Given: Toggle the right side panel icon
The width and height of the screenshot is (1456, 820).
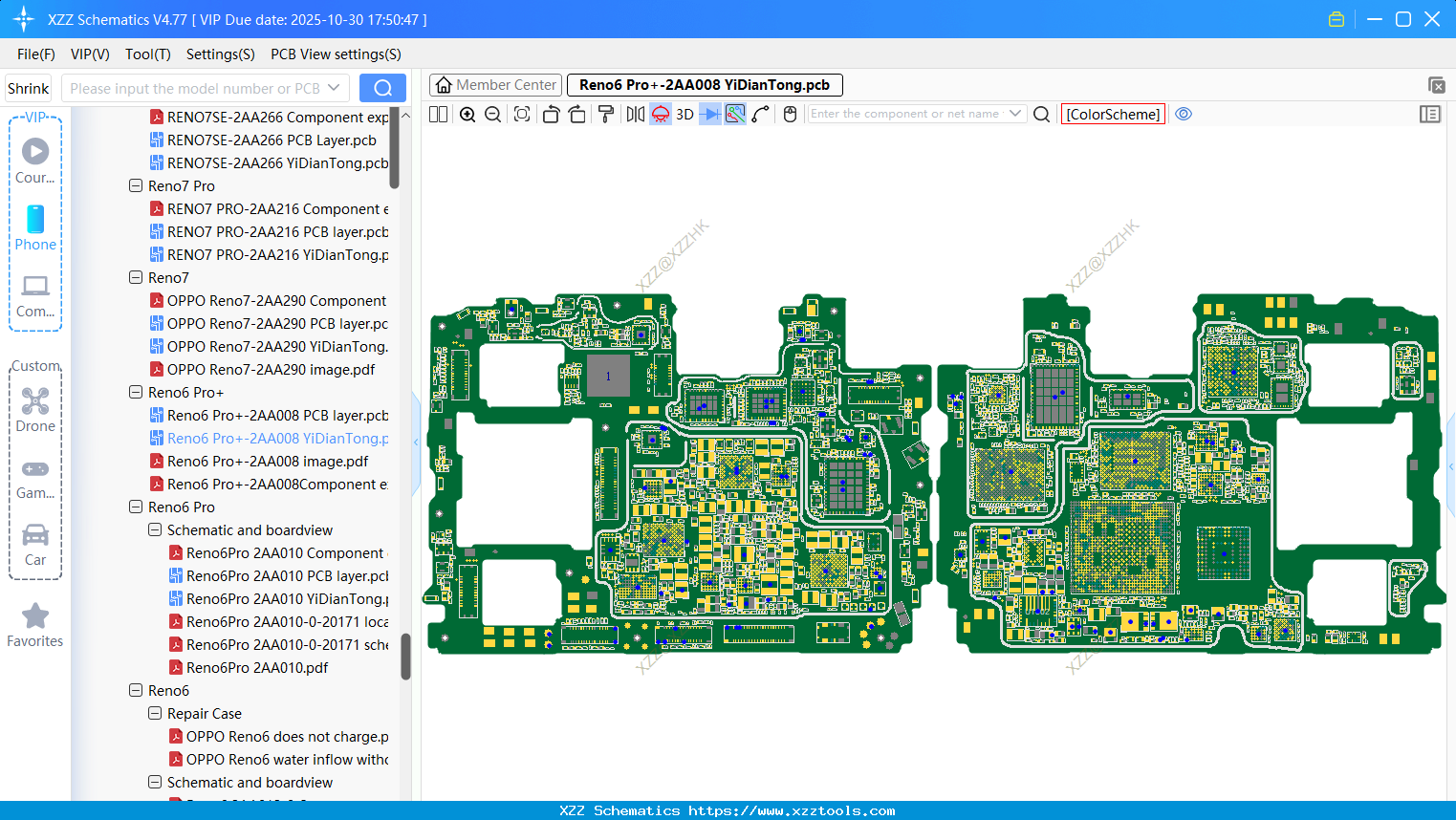Looking at the screenshot, I should [1430, 115].
